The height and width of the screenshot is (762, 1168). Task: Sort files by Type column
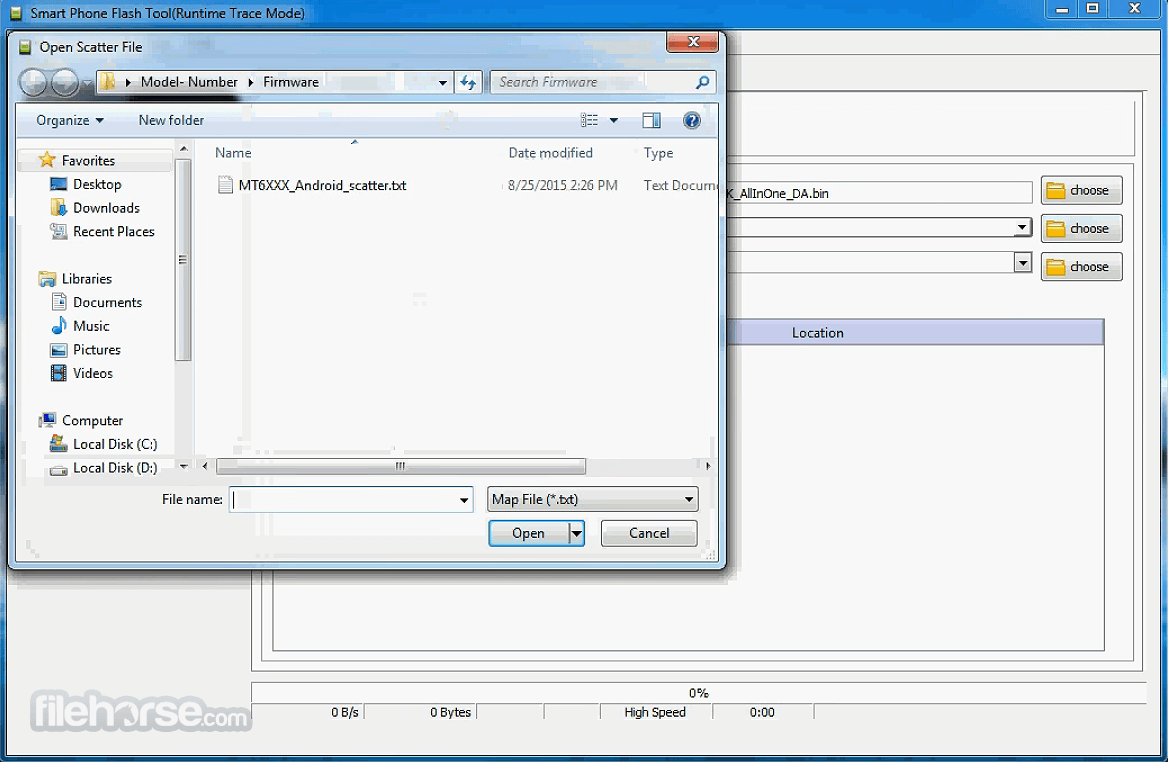pos(658,153)
